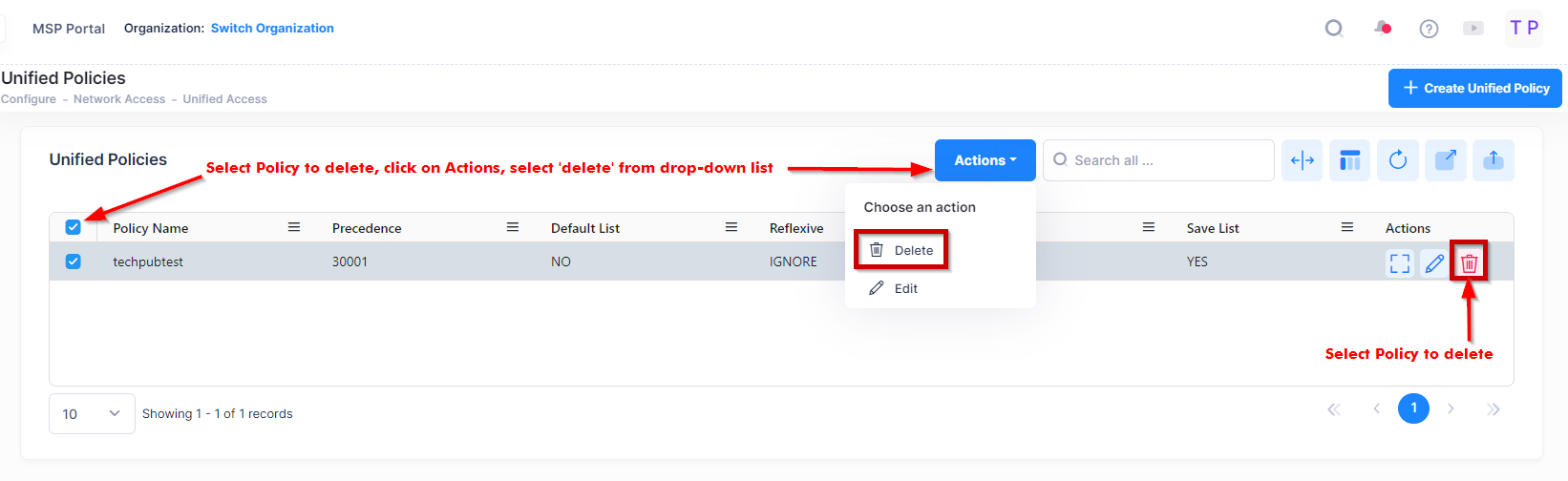The width and height of the screenshot is (1568, 481).
Task: Click the Create Unified Policy button
Action: coord(1475,88)
